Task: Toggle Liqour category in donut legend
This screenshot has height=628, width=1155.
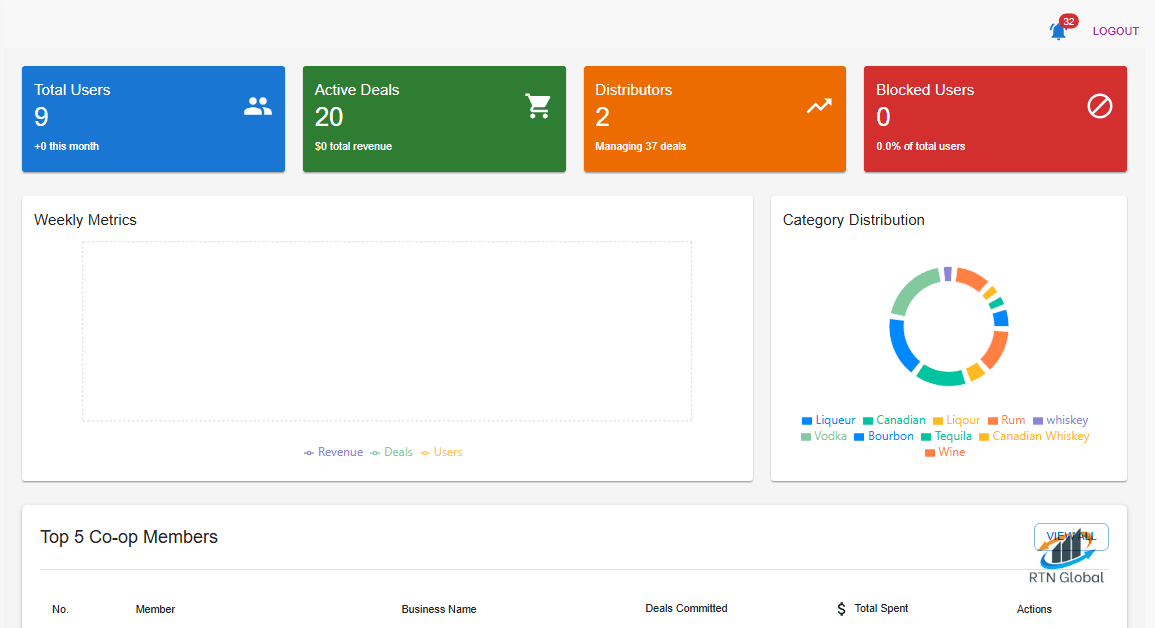Action: tap(957, 420)
